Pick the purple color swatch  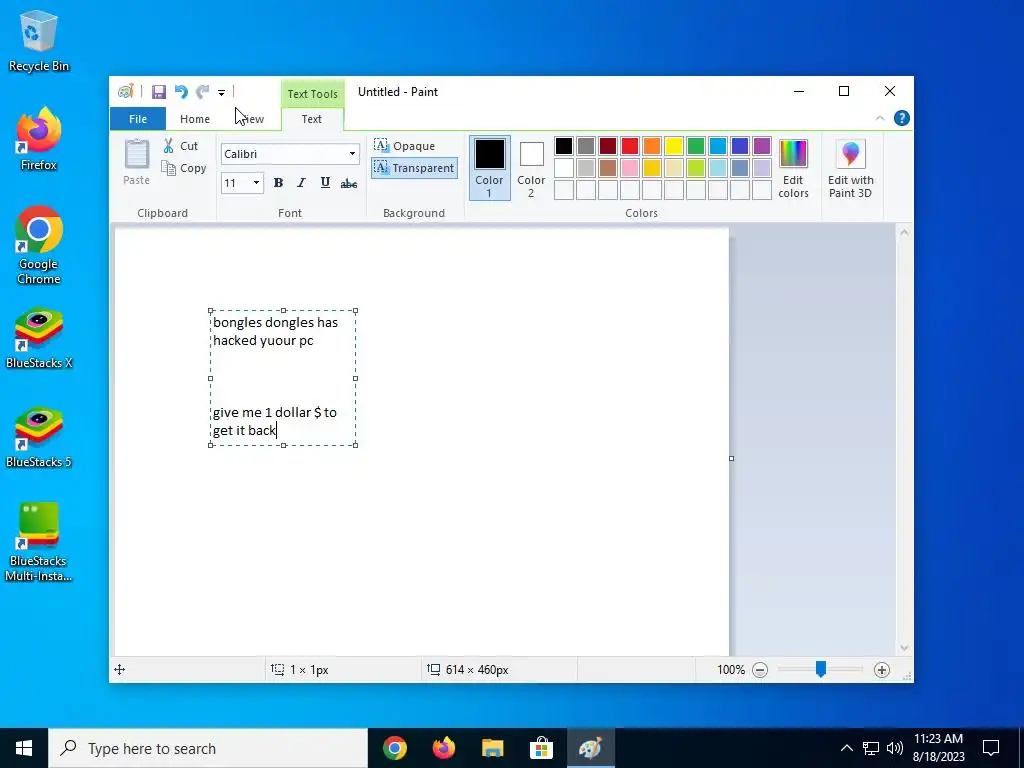coord(761,146)
